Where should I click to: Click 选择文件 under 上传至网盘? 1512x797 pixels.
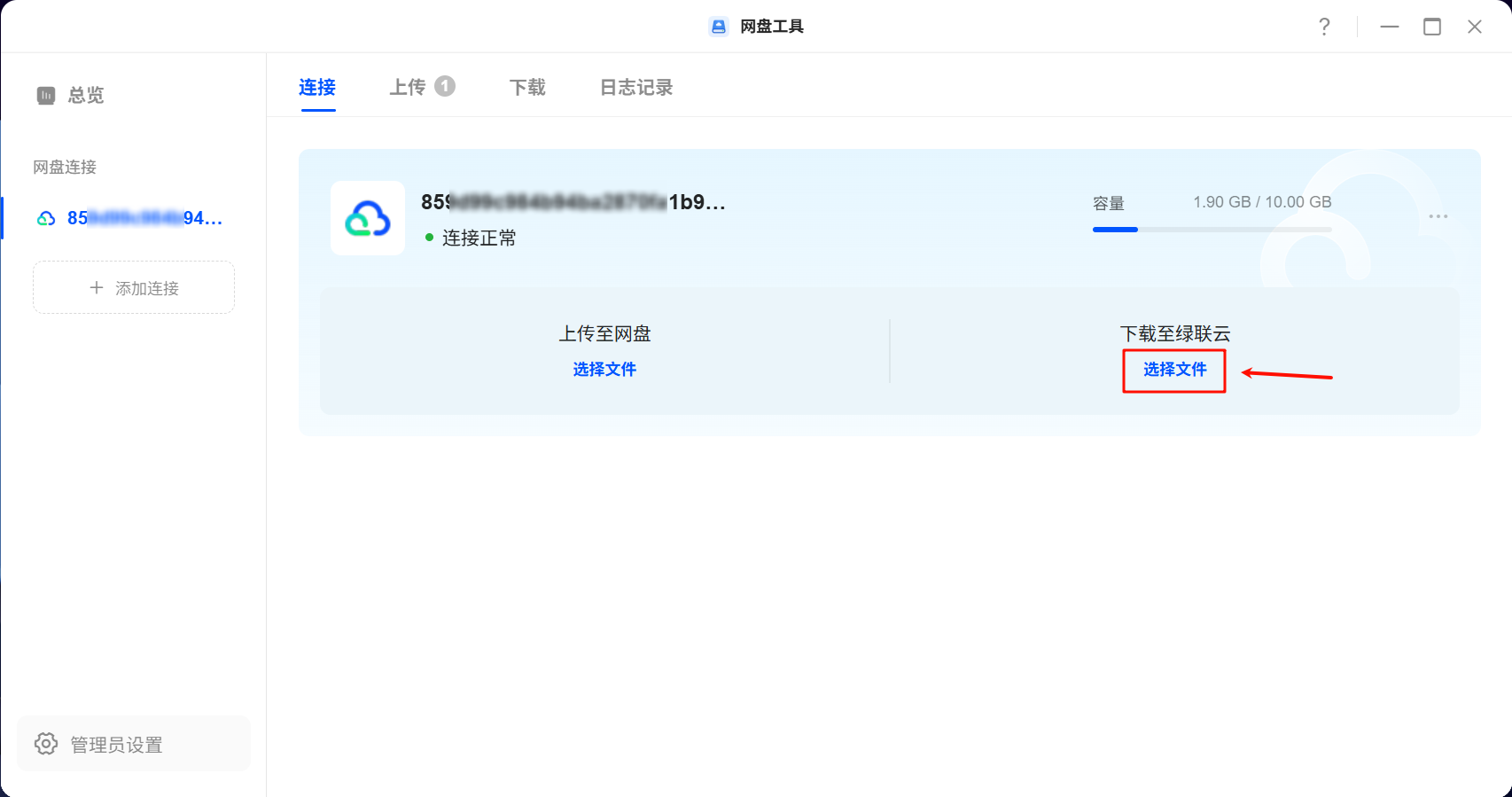604,369
